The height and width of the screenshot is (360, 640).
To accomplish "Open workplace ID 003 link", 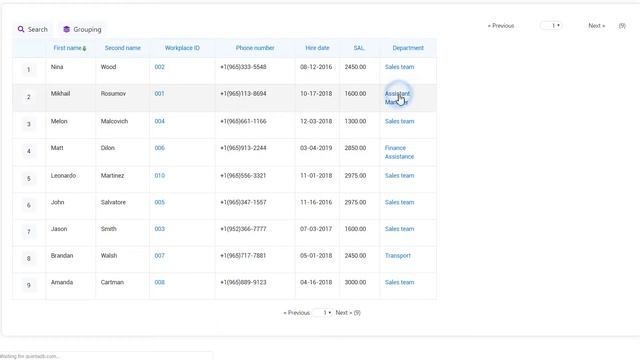I will point(160,229).
